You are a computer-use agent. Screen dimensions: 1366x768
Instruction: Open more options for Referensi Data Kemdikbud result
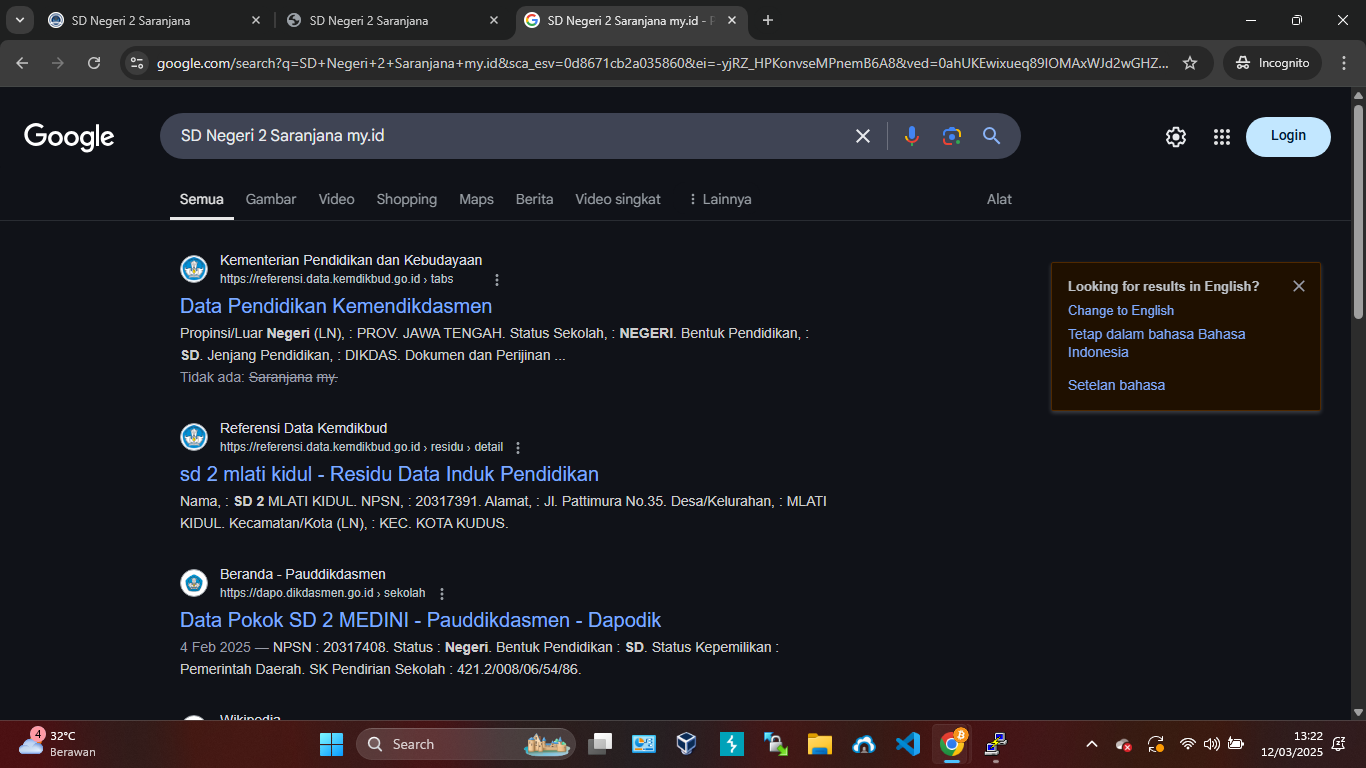coord(517,448)
